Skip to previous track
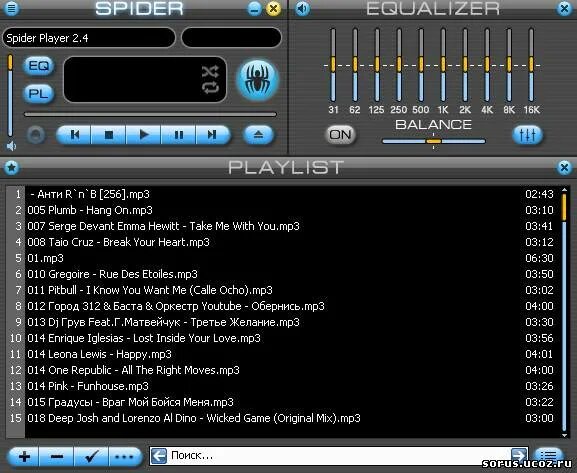577x473 pixels. [74, 135]
